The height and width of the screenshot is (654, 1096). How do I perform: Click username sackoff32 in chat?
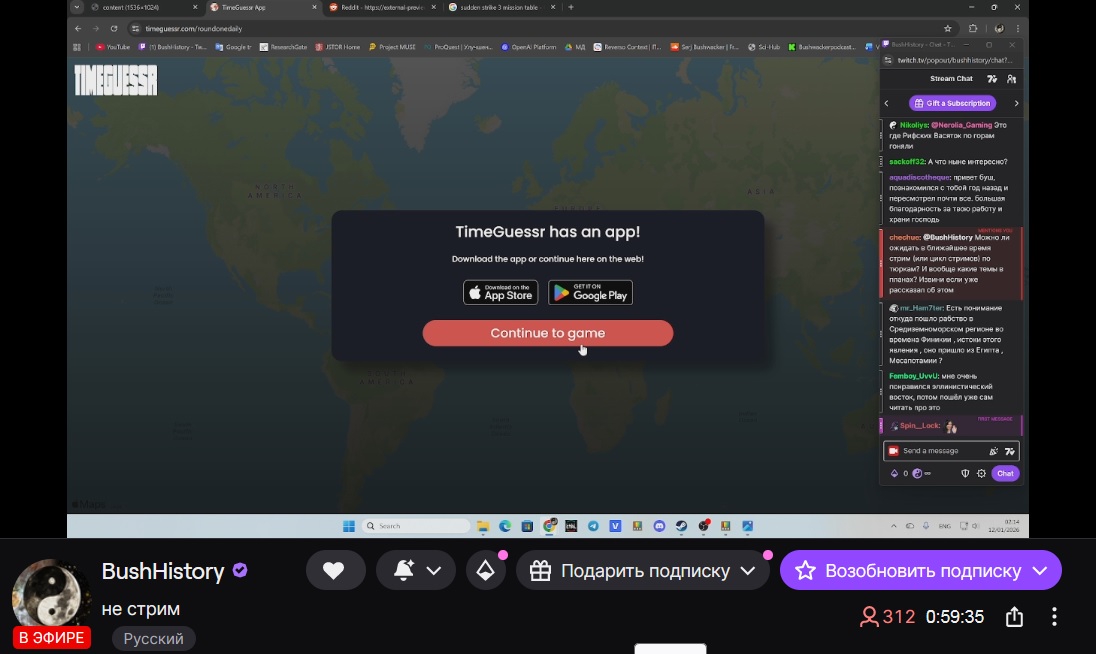tap(907, 162)
